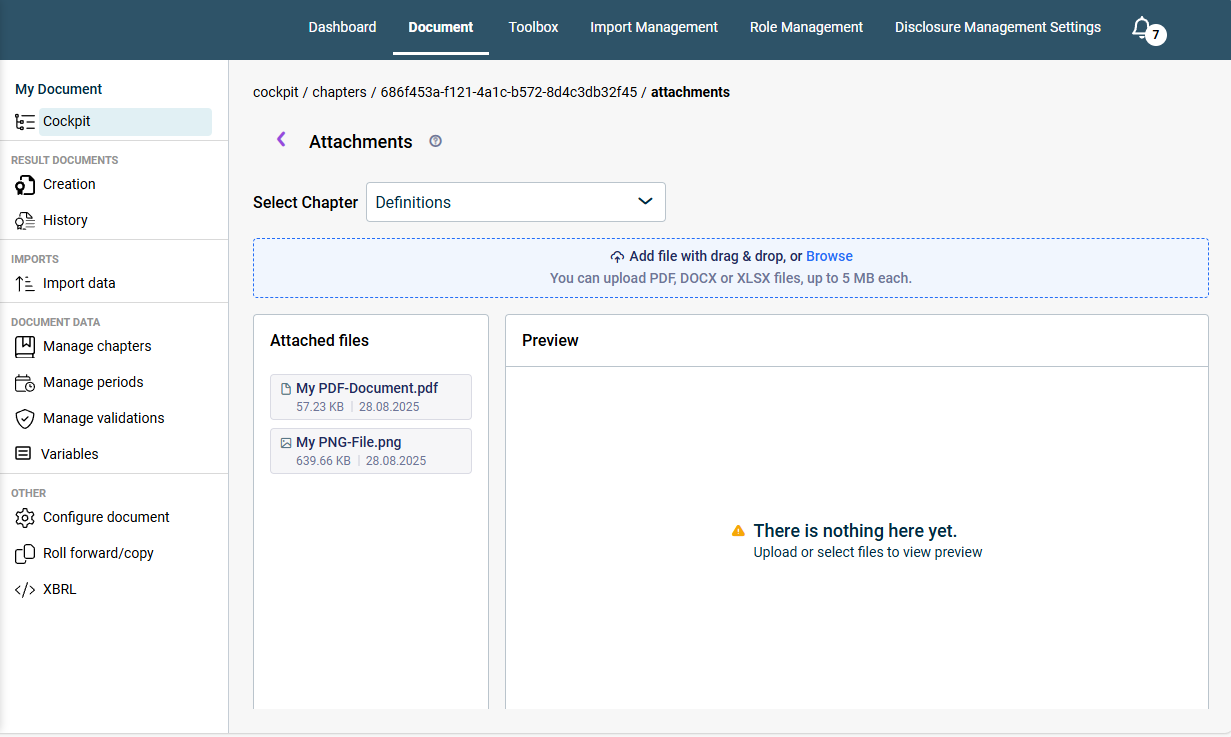Expand chapter list using the chevron arrow
The image size is (1231, 737).
[x=645, y=202]
